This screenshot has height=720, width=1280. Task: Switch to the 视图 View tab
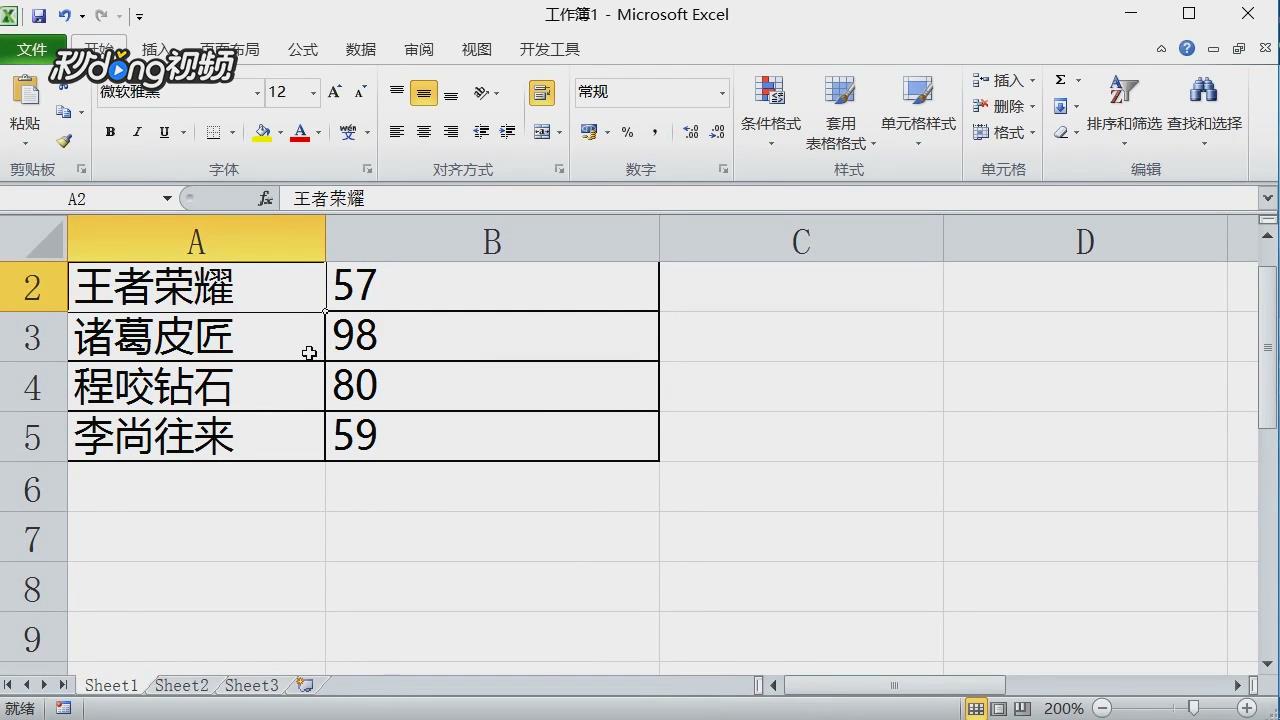click(x=477, y=49)
